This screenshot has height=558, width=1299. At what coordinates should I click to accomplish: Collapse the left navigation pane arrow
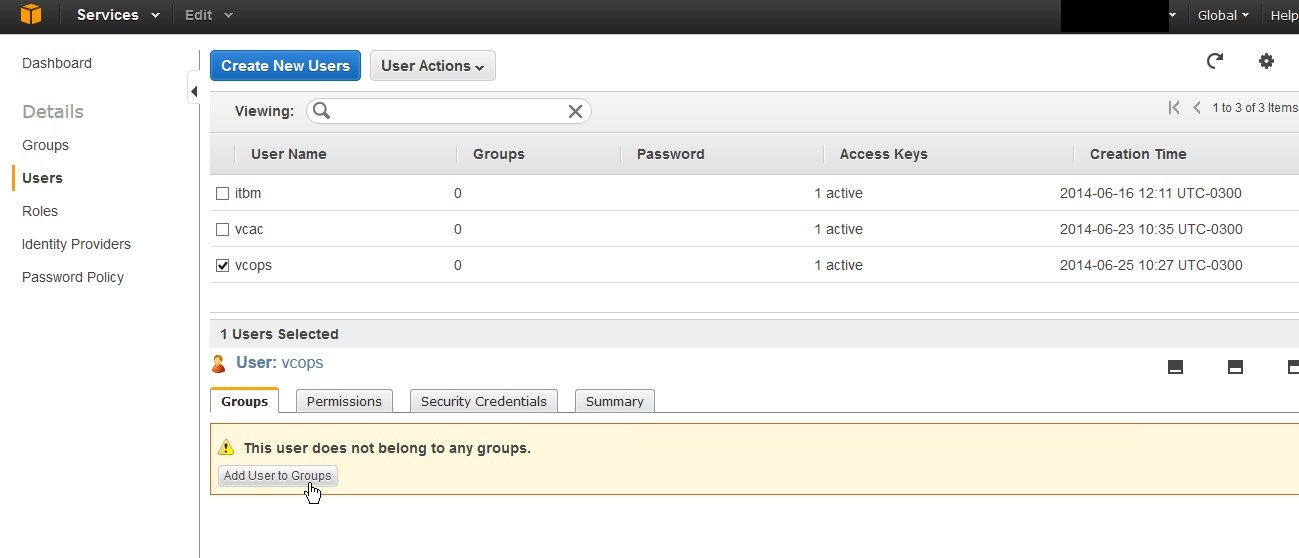click(193, 92)
